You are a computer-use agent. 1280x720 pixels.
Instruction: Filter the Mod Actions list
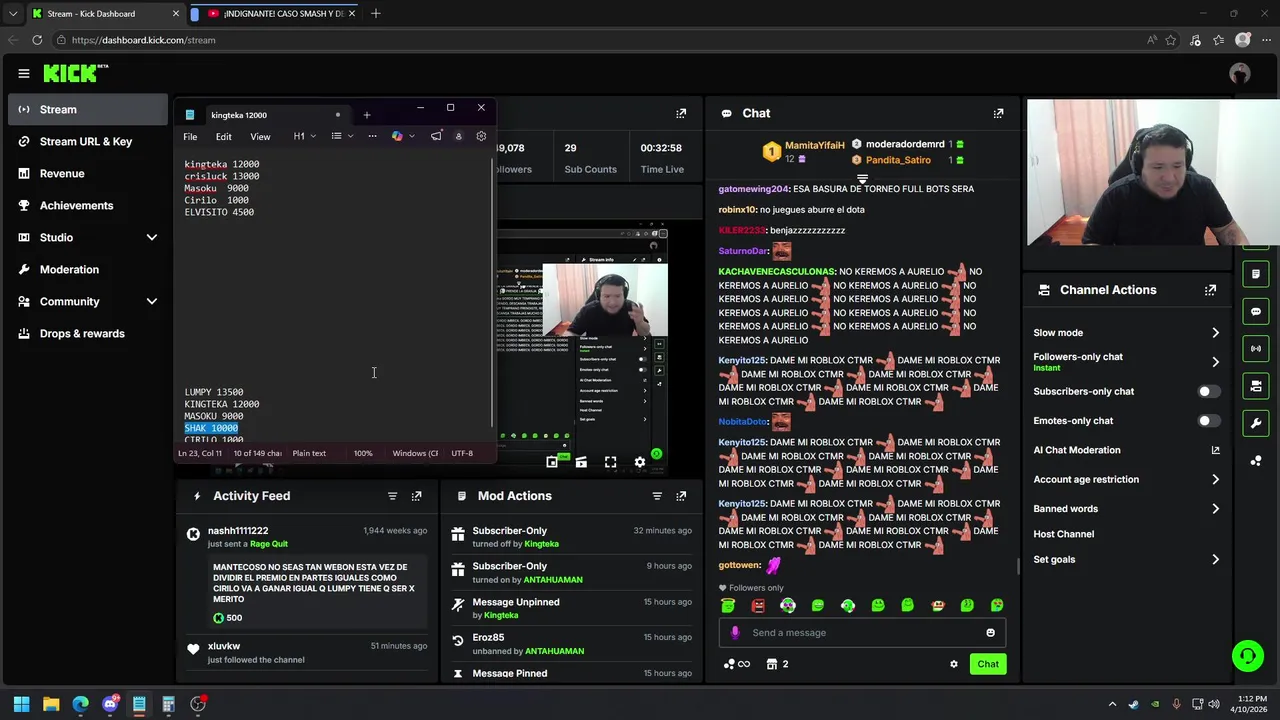pyautogui.click(x=657, y=496)
